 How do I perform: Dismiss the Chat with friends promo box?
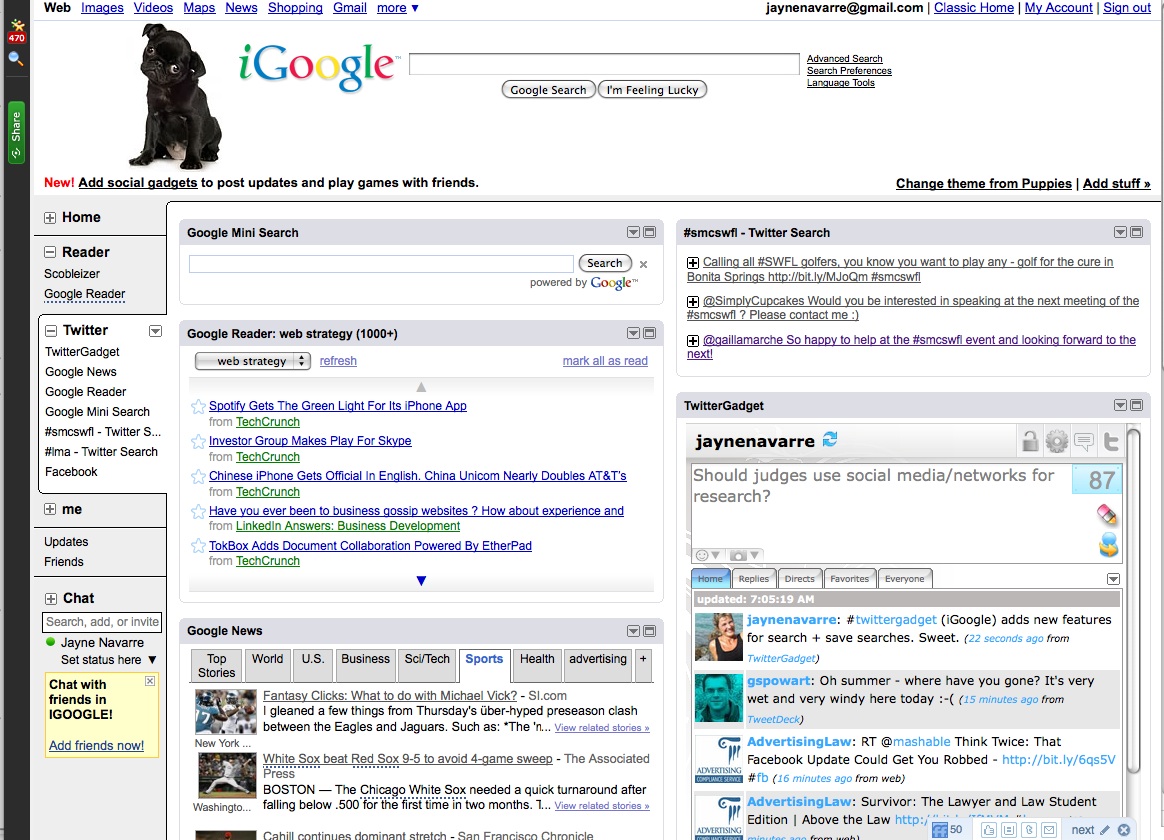[x=150, y=681]
